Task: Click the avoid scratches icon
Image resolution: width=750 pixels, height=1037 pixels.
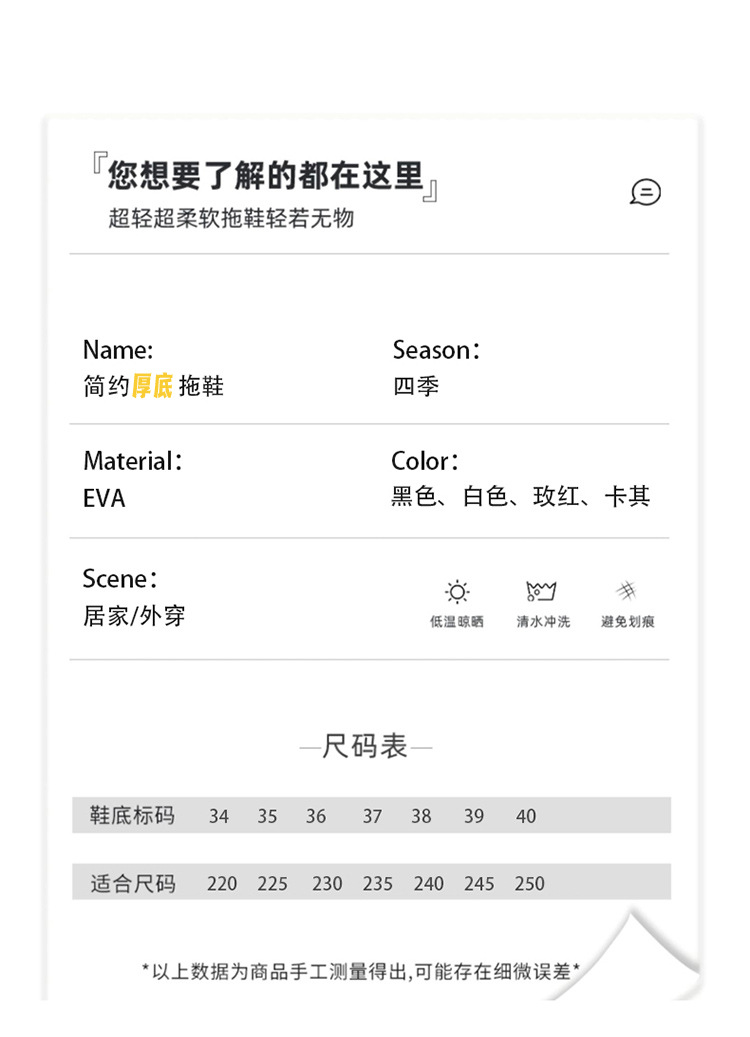Action: [626, 590]
